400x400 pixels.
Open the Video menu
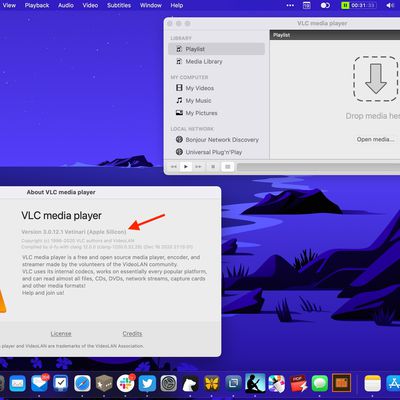pyautogui.click(x=90, y=5)
